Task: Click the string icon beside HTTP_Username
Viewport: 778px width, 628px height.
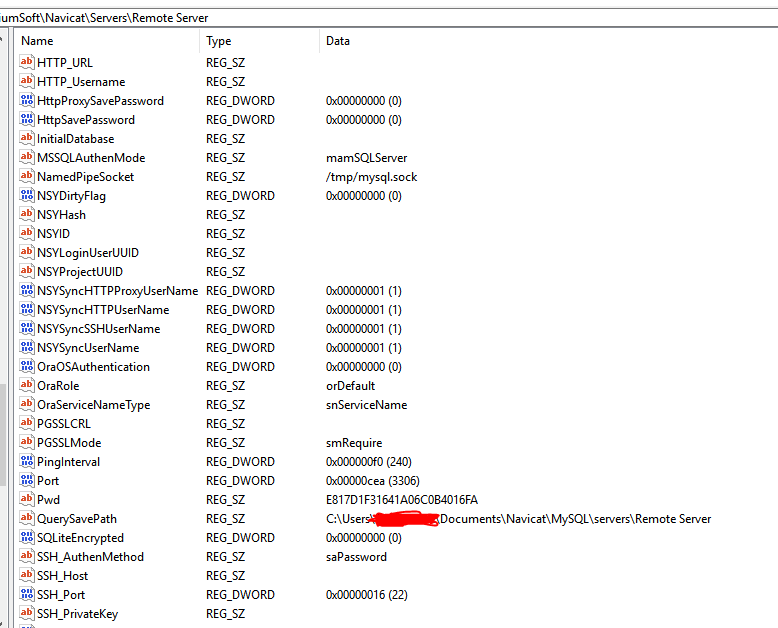Action: pyautogui.click(x=27, y=81)
